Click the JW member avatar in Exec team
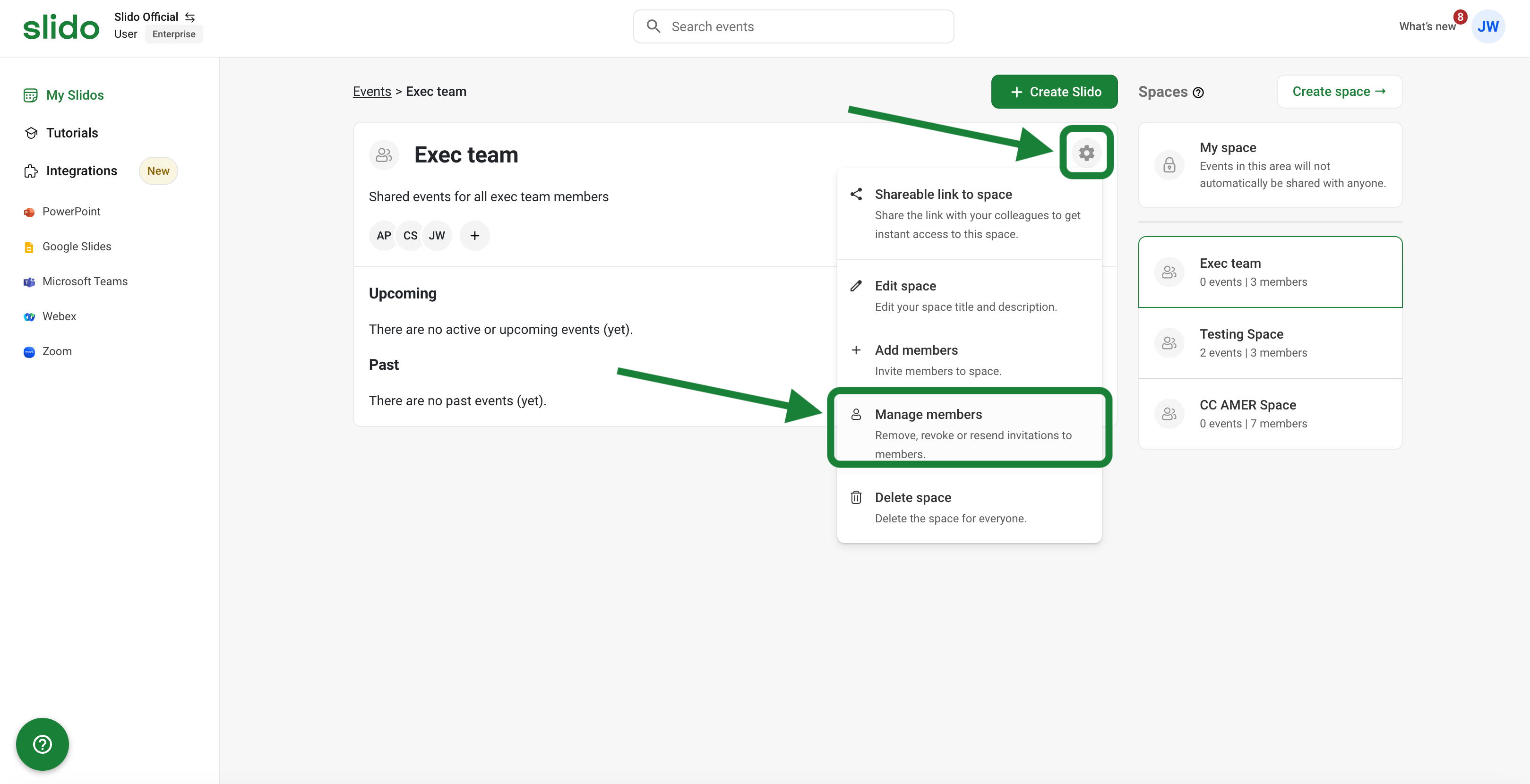Image resolution: width=1530 pixels, height=784 pixels. 437,236
